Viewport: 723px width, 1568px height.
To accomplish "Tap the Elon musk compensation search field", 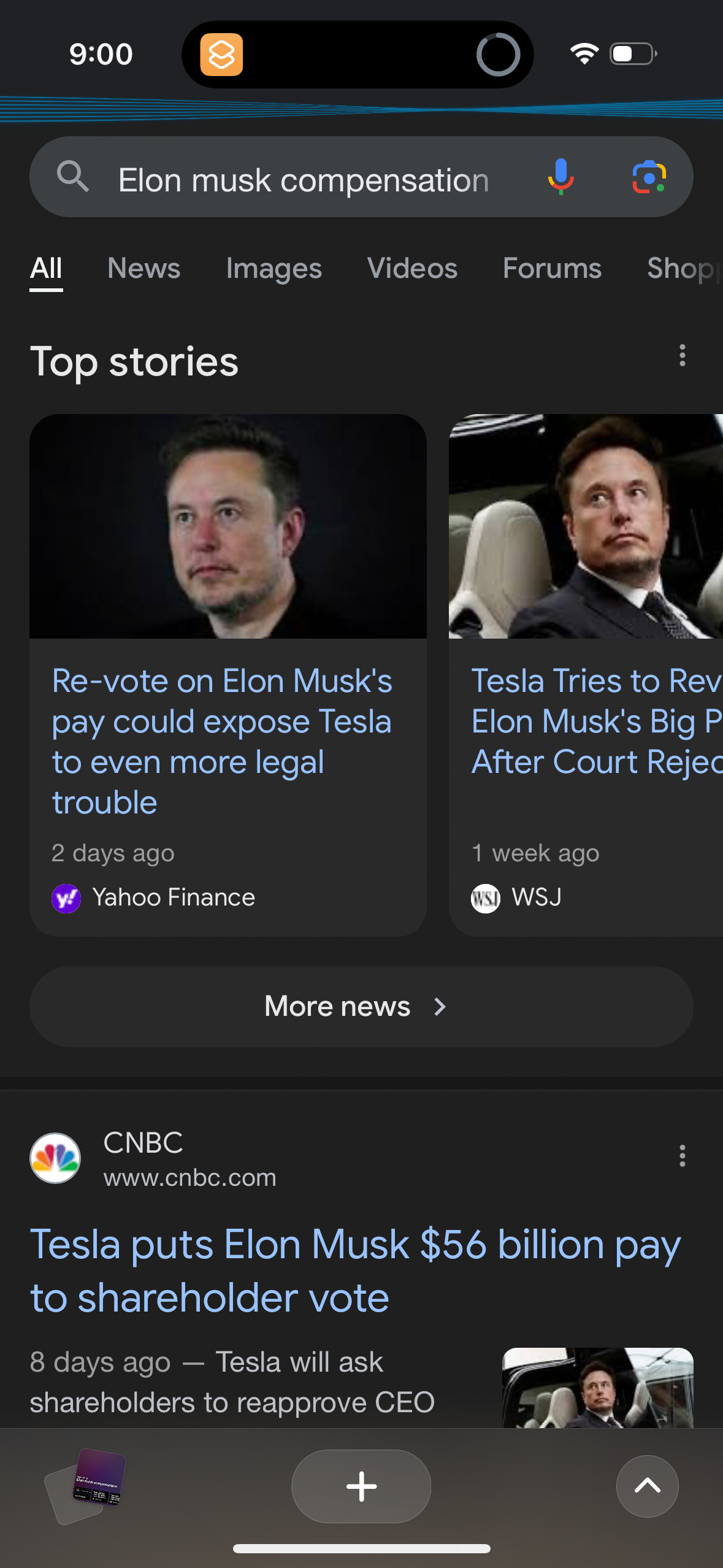I will coord(304,180).
